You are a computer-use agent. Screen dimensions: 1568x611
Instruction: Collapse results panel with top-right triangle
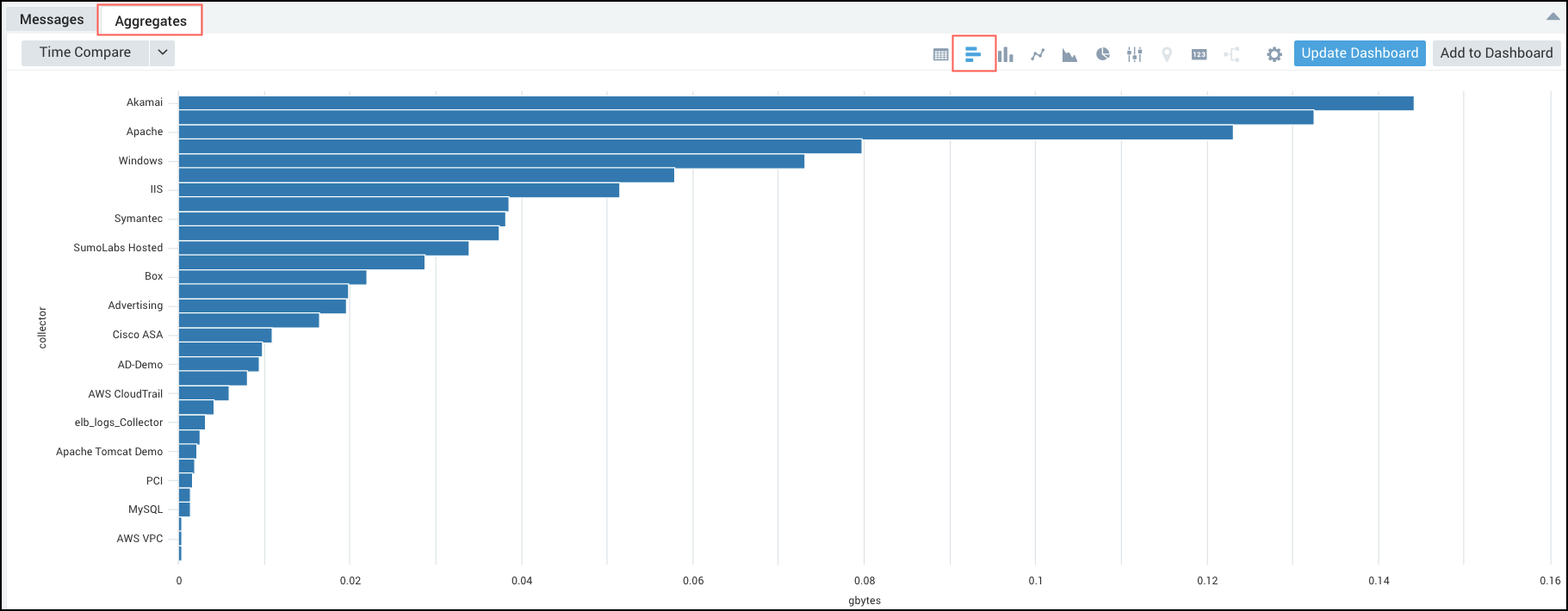click(1553, 16)
